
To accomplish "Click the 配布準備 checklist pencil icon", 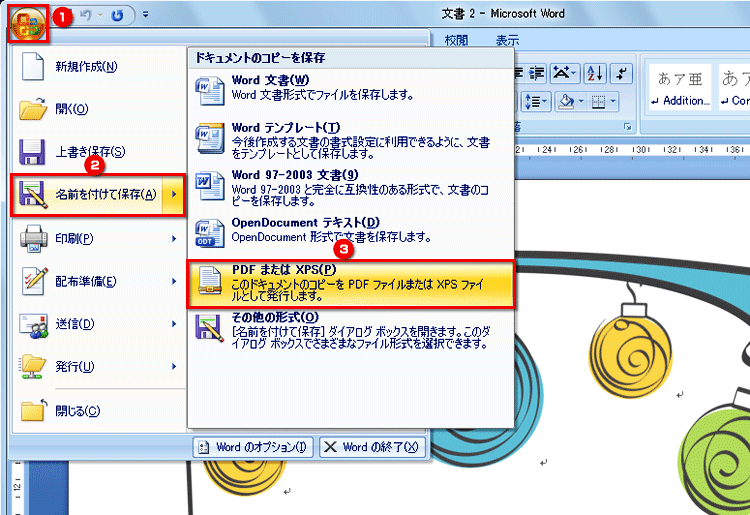I will [x=34, y=281].
